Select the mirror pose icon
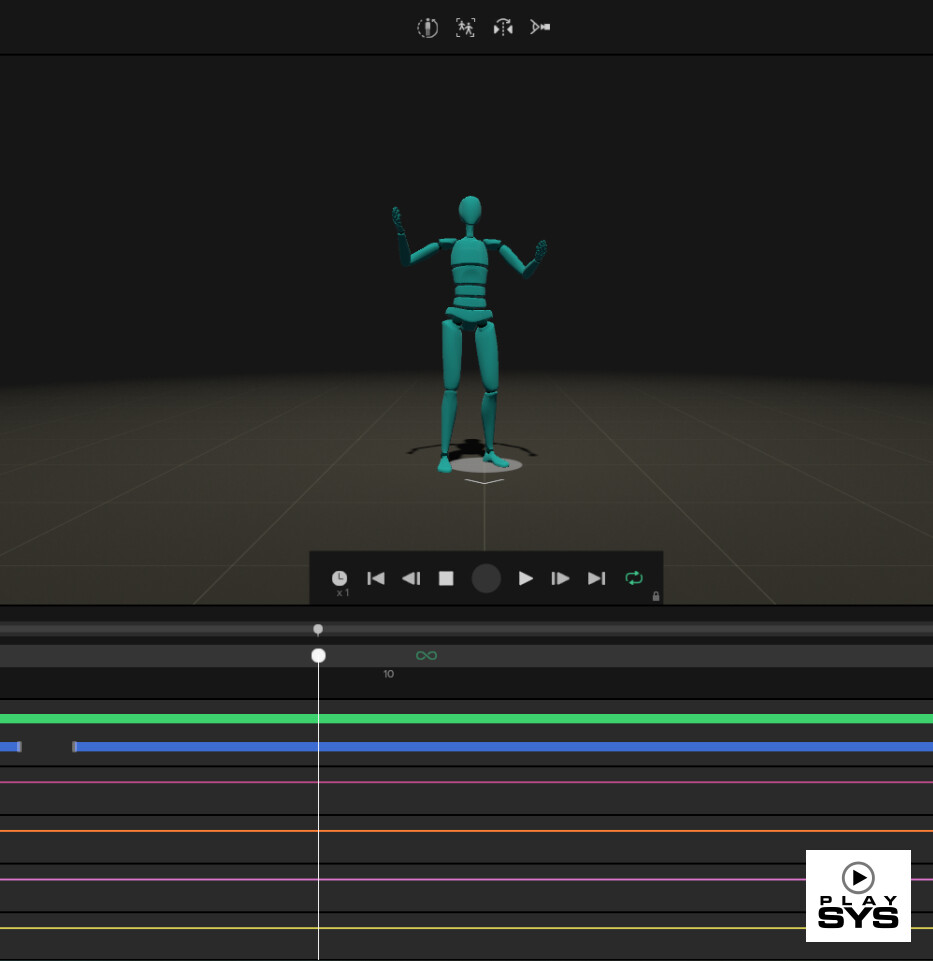This screenshot has height=961, width=933. point(502,27)
